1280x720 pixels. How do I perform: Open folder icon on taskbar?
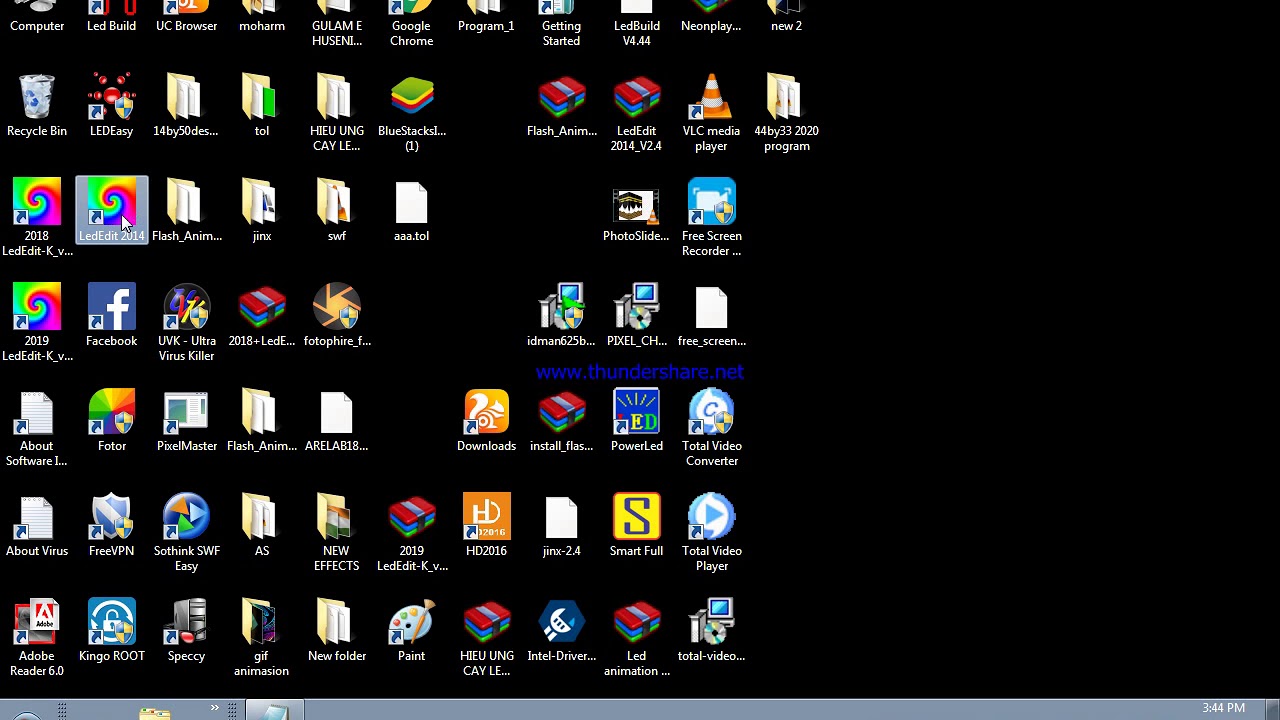click(155, 712)
